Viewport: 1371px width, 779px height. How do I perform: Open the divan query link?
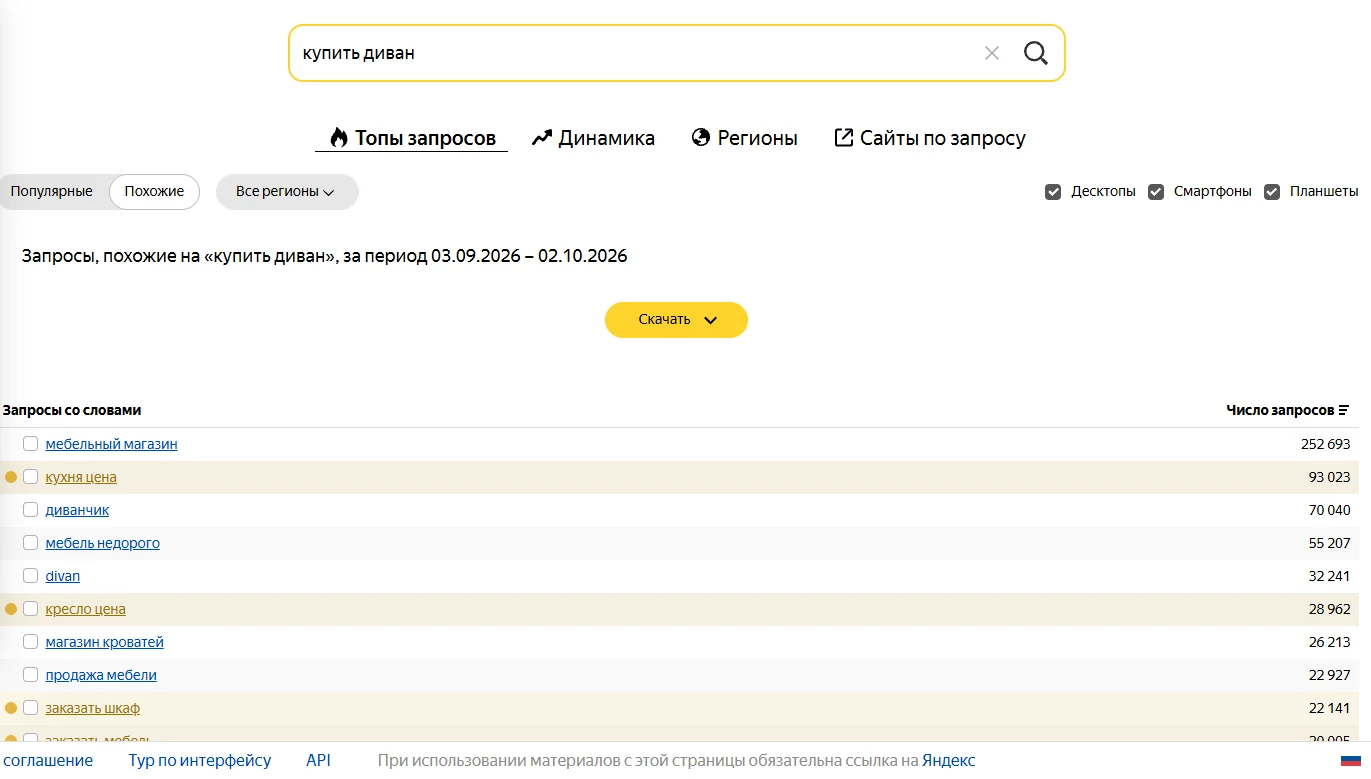(x=62, y=576)
